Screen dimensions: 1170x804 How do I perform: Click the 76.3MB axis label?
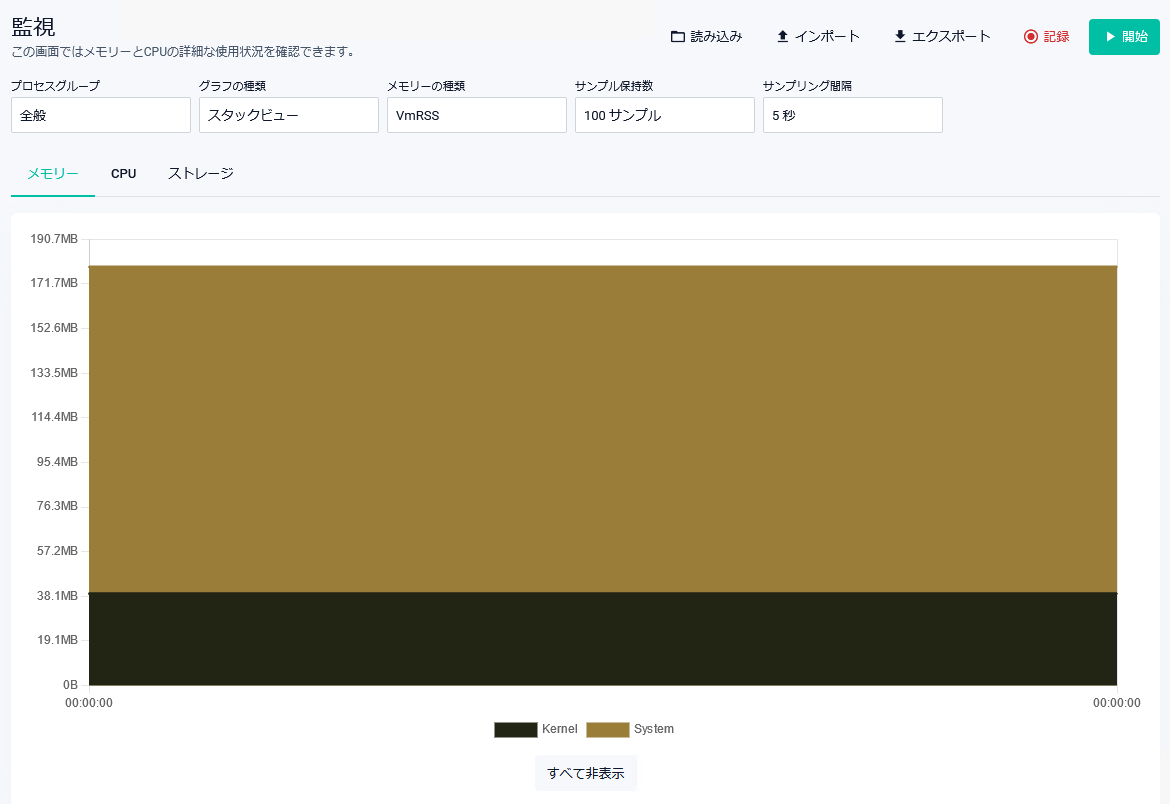click(57, 506)
